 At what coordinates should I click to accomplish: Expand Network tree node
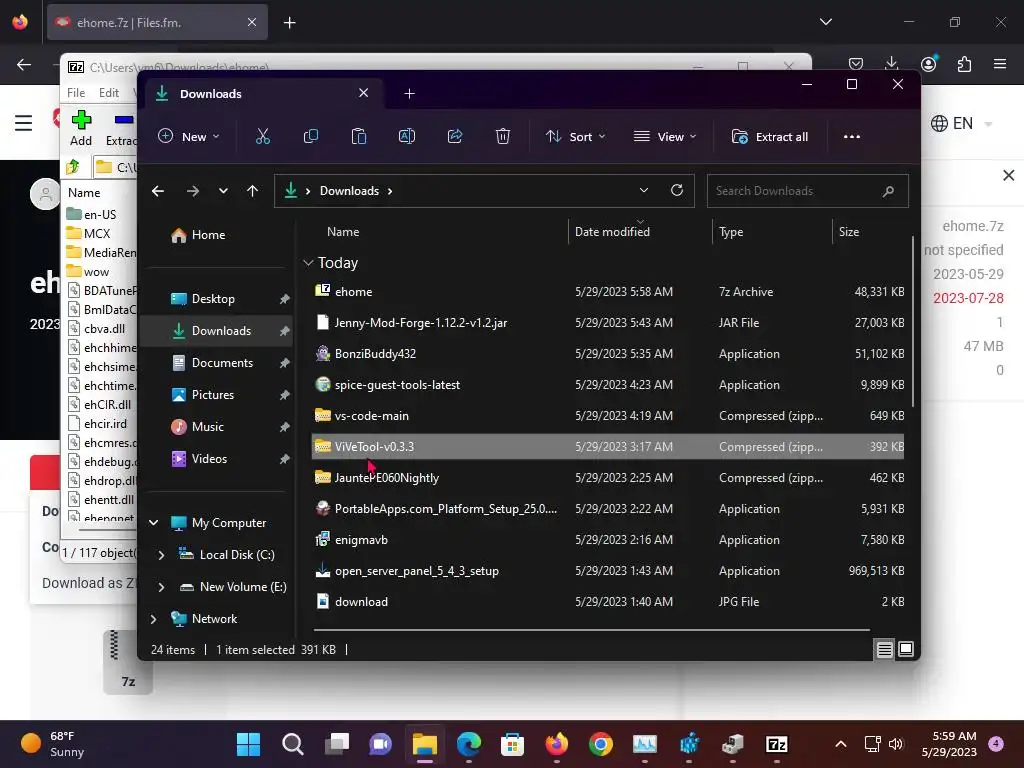pos(153,618)
